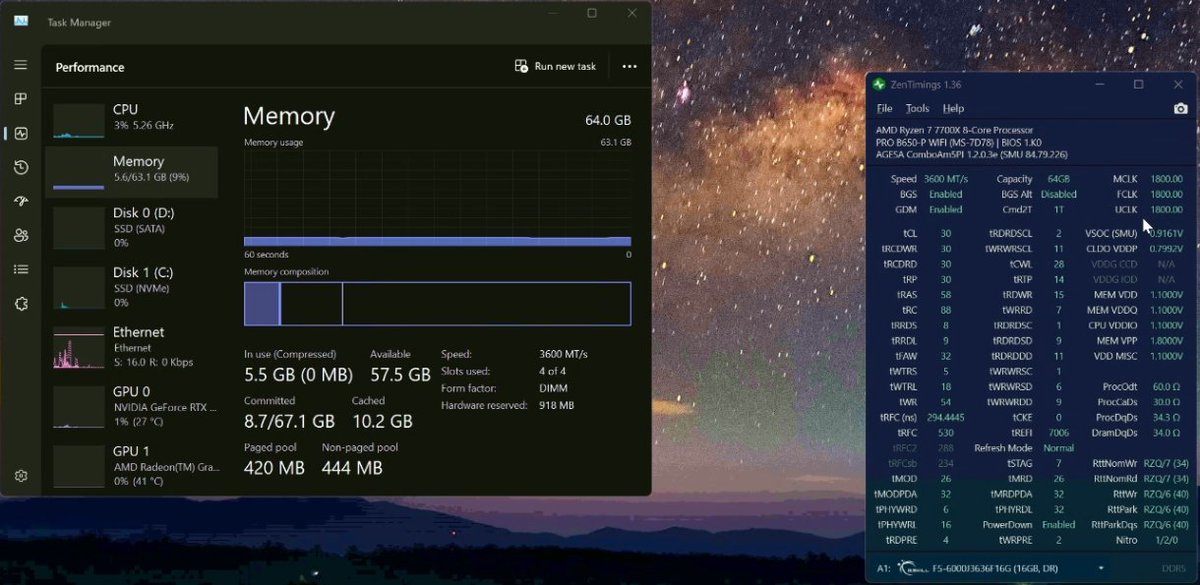Click the tREFI 7006 value
Image resolution: width=1200 pixels, height=585 pixels.
click(x=1058, y=432)
